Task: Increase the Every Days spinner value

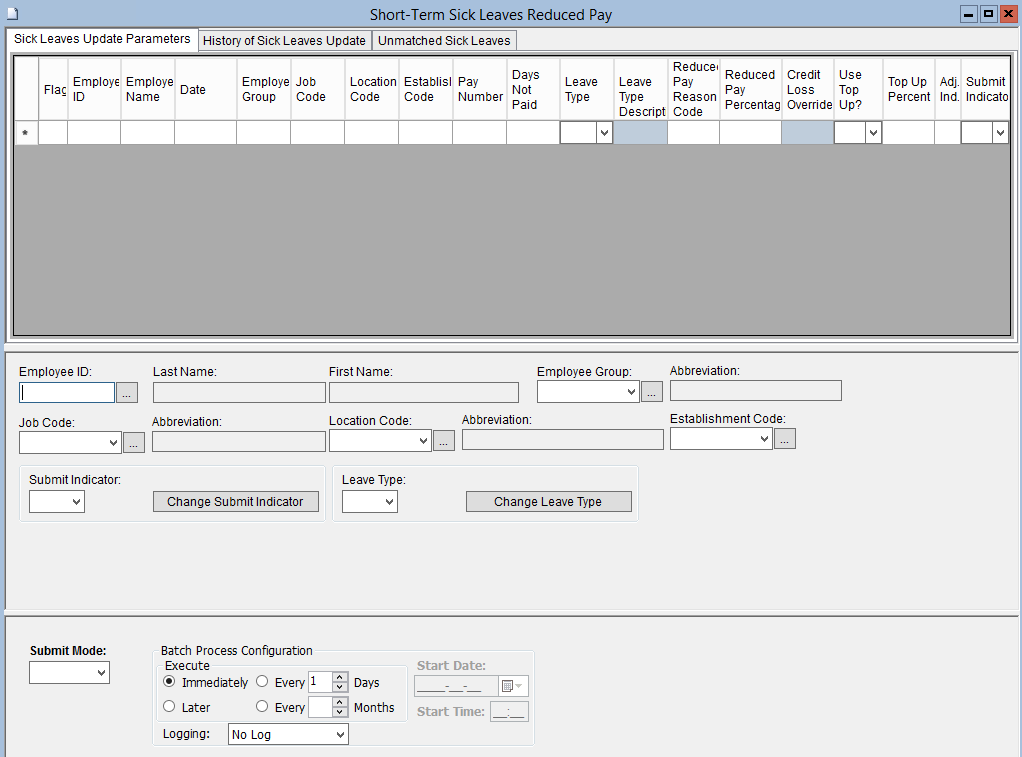Action: 340,677
